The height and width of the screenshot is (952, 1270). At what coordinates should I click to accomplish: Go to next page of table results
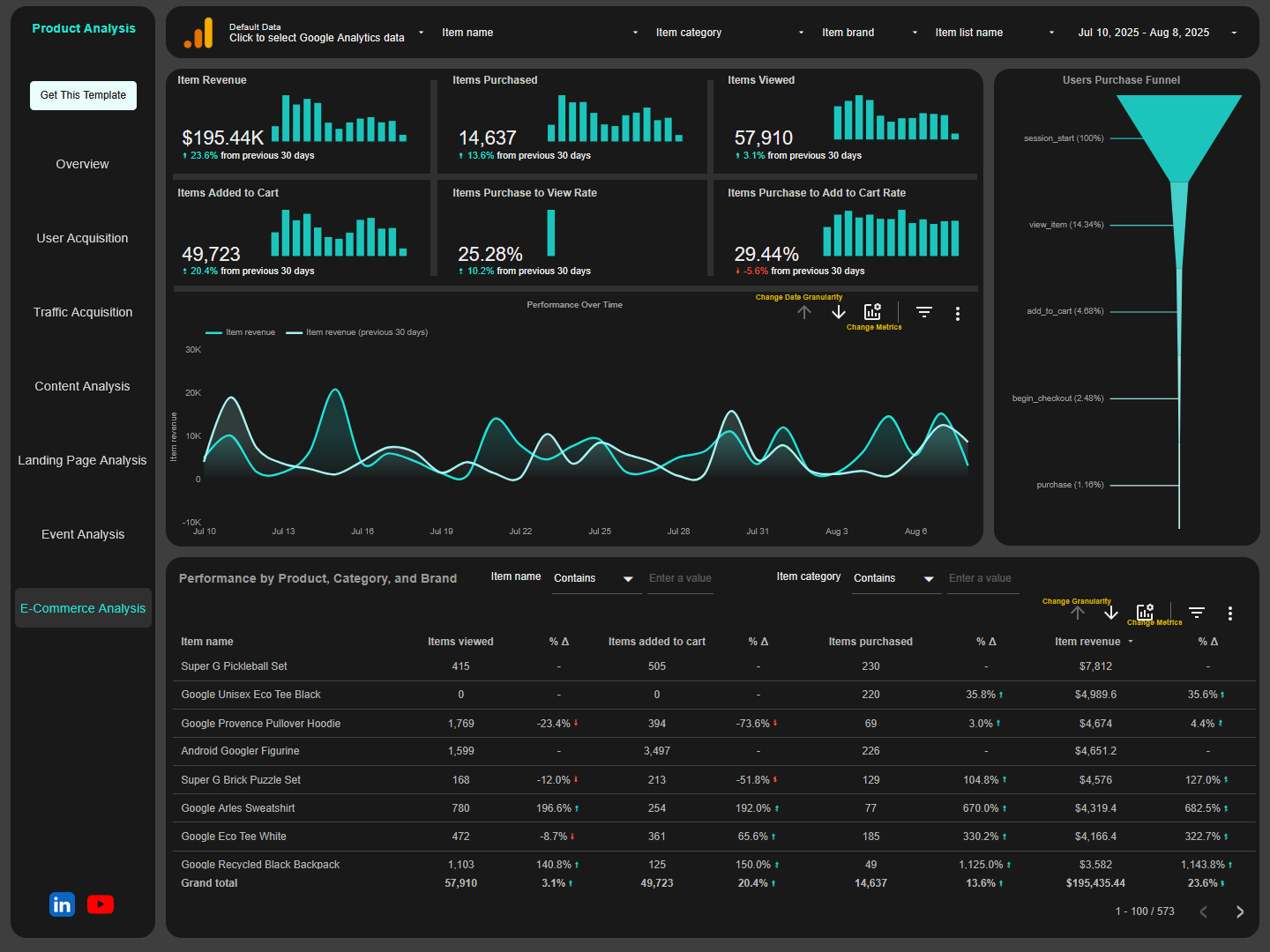1240,911
